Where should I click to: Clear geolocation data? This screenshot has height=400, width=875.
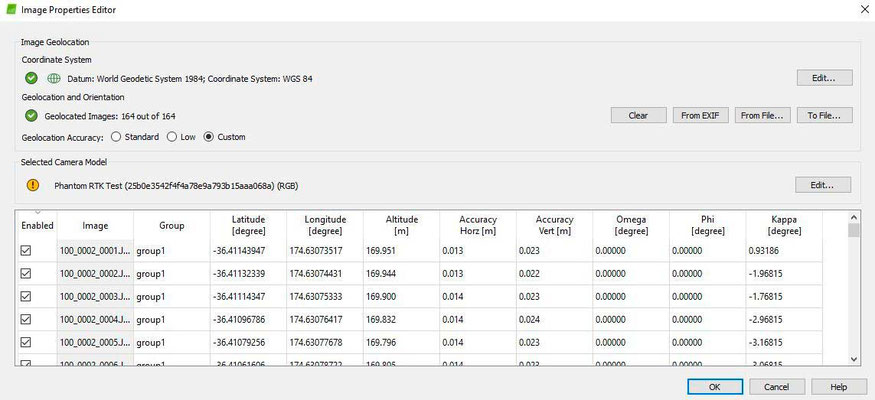(x=638, y=115)
